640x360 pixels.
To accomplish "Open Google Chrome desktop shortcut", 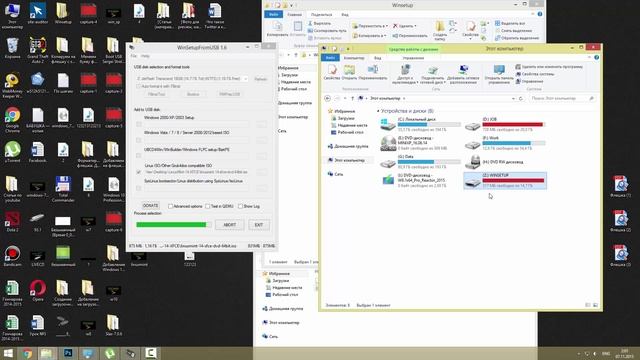I will pyautogui.click(x=12, y=120).
